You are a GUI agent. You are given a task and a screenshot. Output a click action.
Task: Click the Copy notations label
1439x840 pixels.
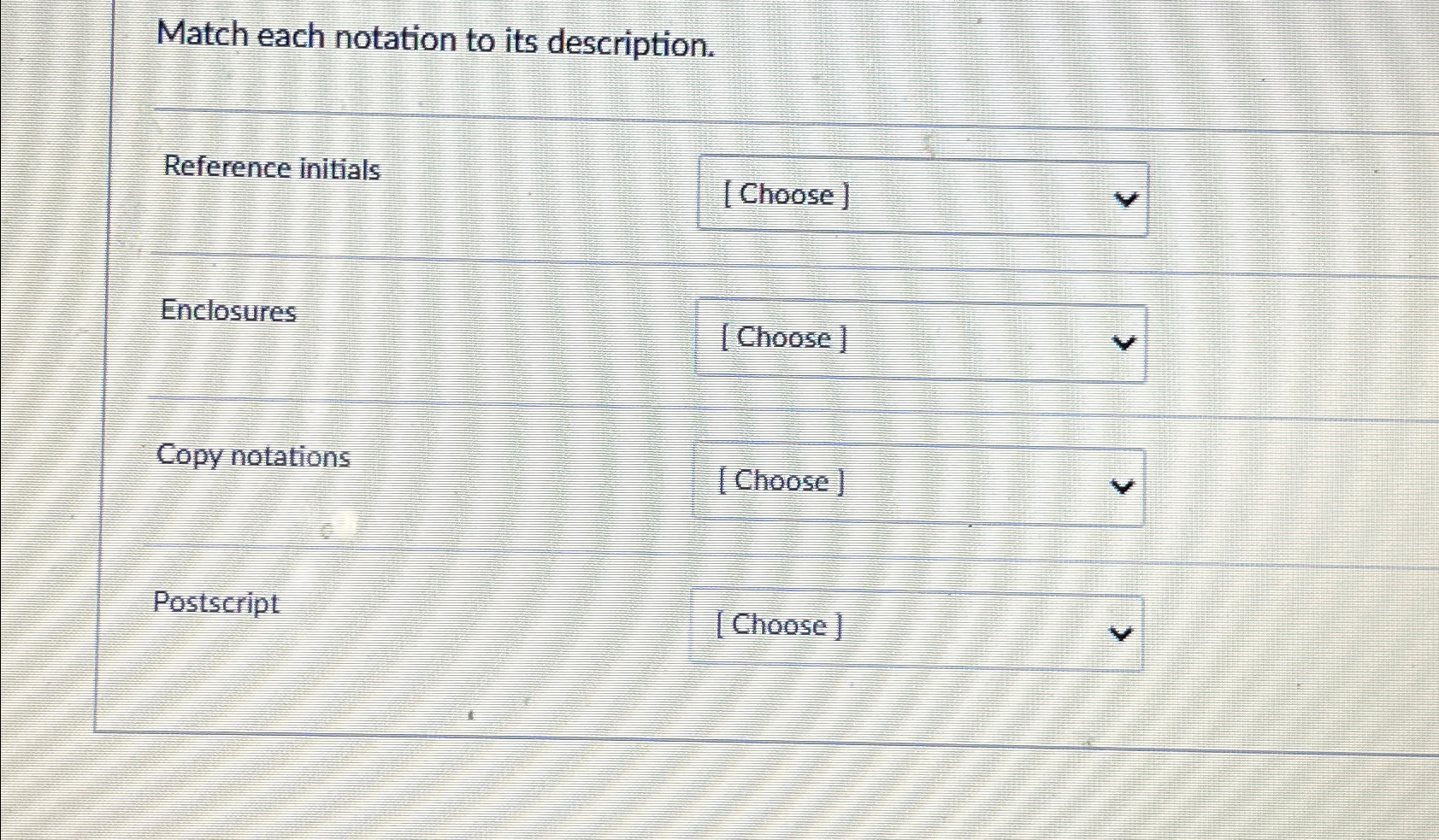tap(253, 456)
